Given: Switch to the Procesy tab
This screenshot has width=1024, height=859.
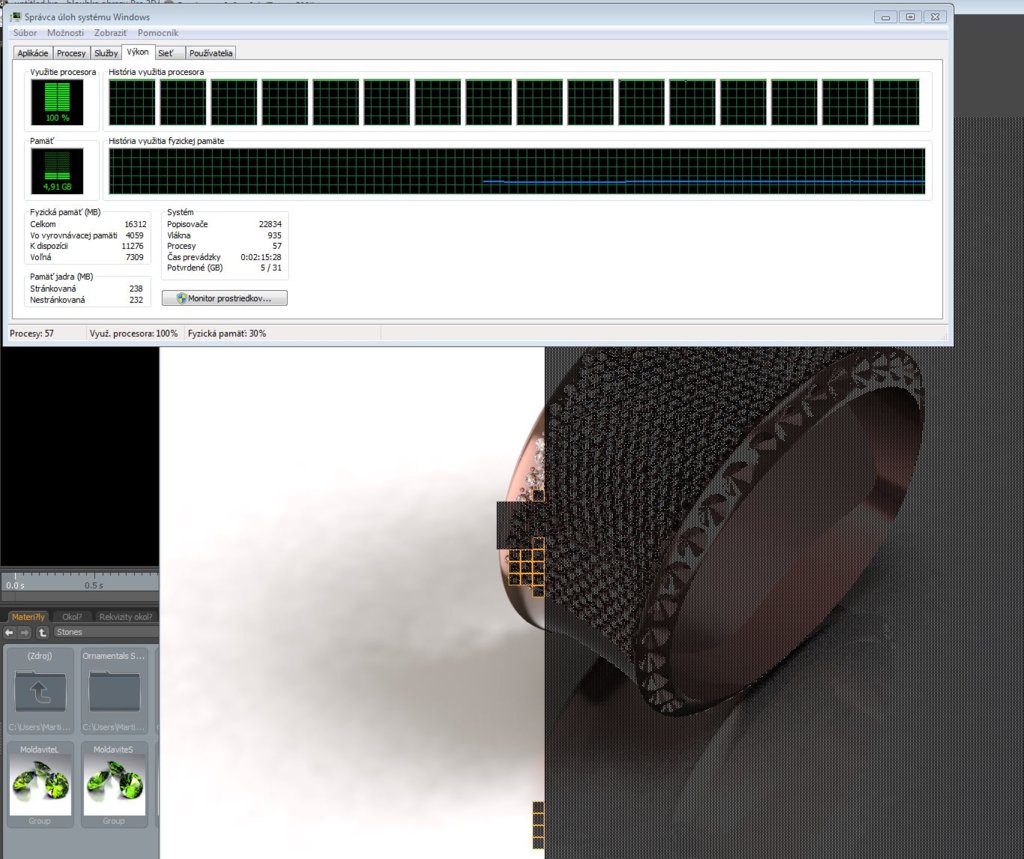Looking at the screenshot, I should click(x=71, y=53).
